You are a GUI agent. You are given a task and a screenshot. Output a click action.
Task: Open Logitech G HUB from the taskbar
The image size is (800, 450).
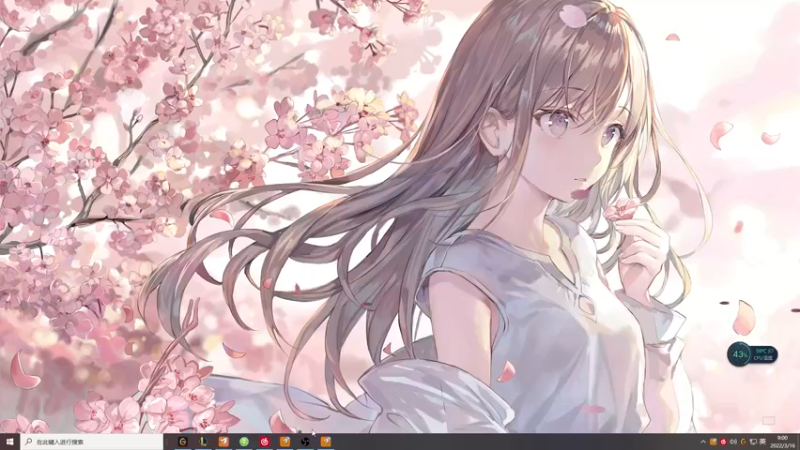(183, 442)
